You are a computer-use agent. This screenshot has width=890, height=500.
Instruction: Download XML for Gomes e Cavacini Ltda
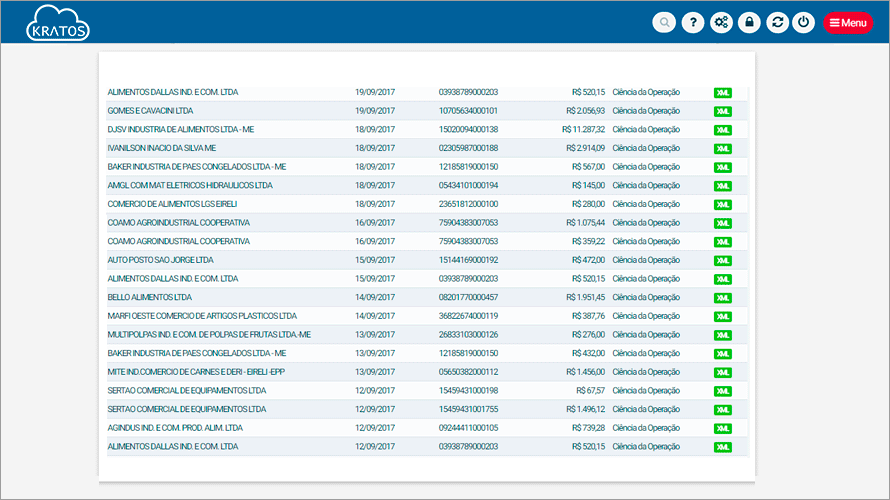click(723, 111)
